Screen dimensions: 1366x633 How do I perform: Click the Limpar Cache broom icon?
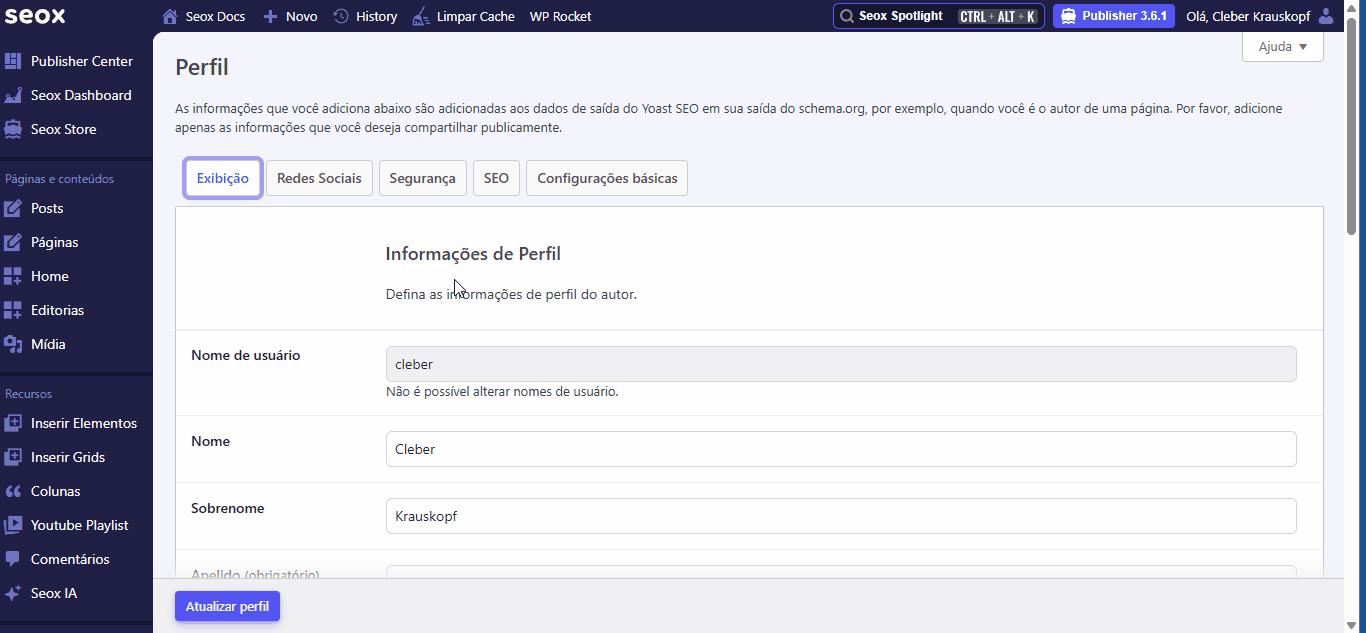pyautogui.click(x=422, y=16)
